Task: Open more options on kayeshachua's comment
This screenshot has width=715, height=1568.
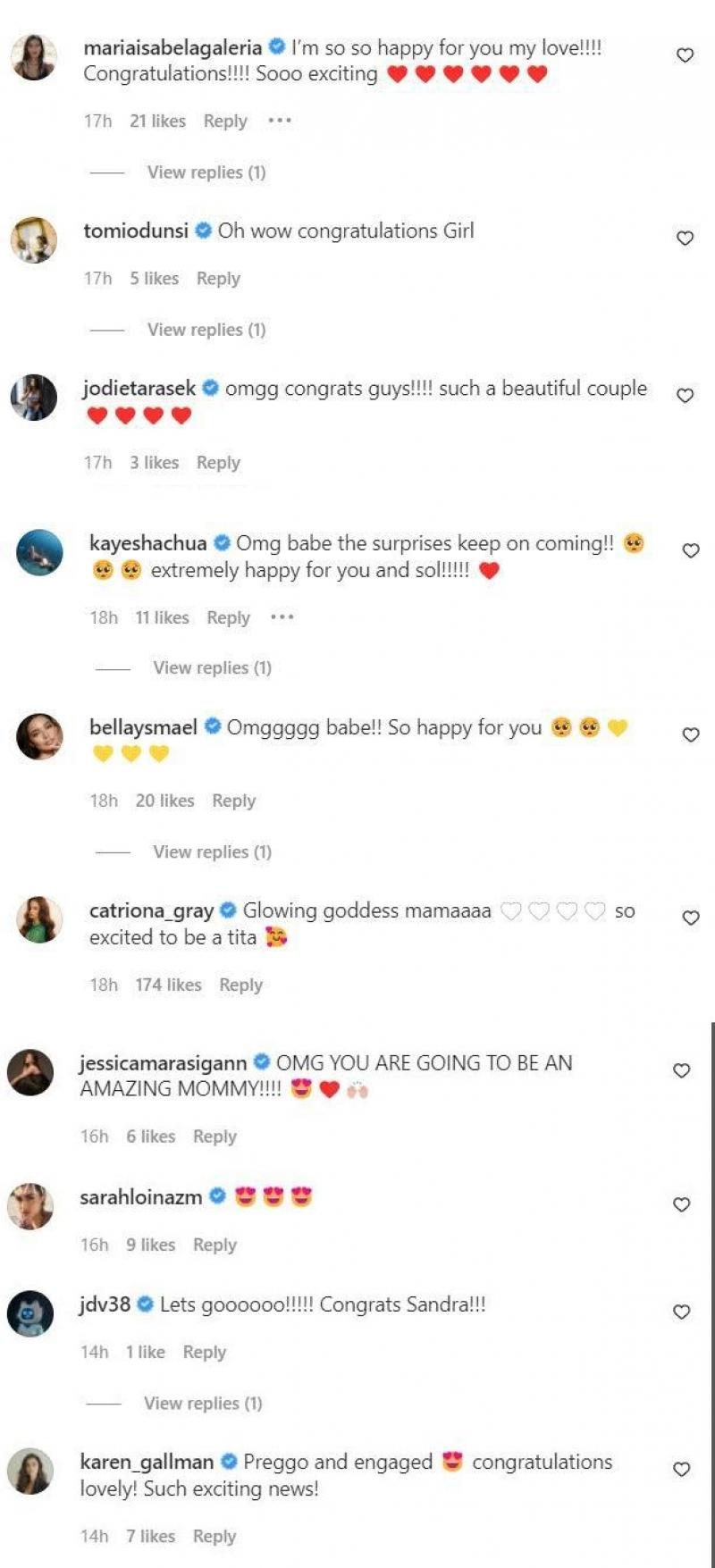Action: (x=282, y=617)
